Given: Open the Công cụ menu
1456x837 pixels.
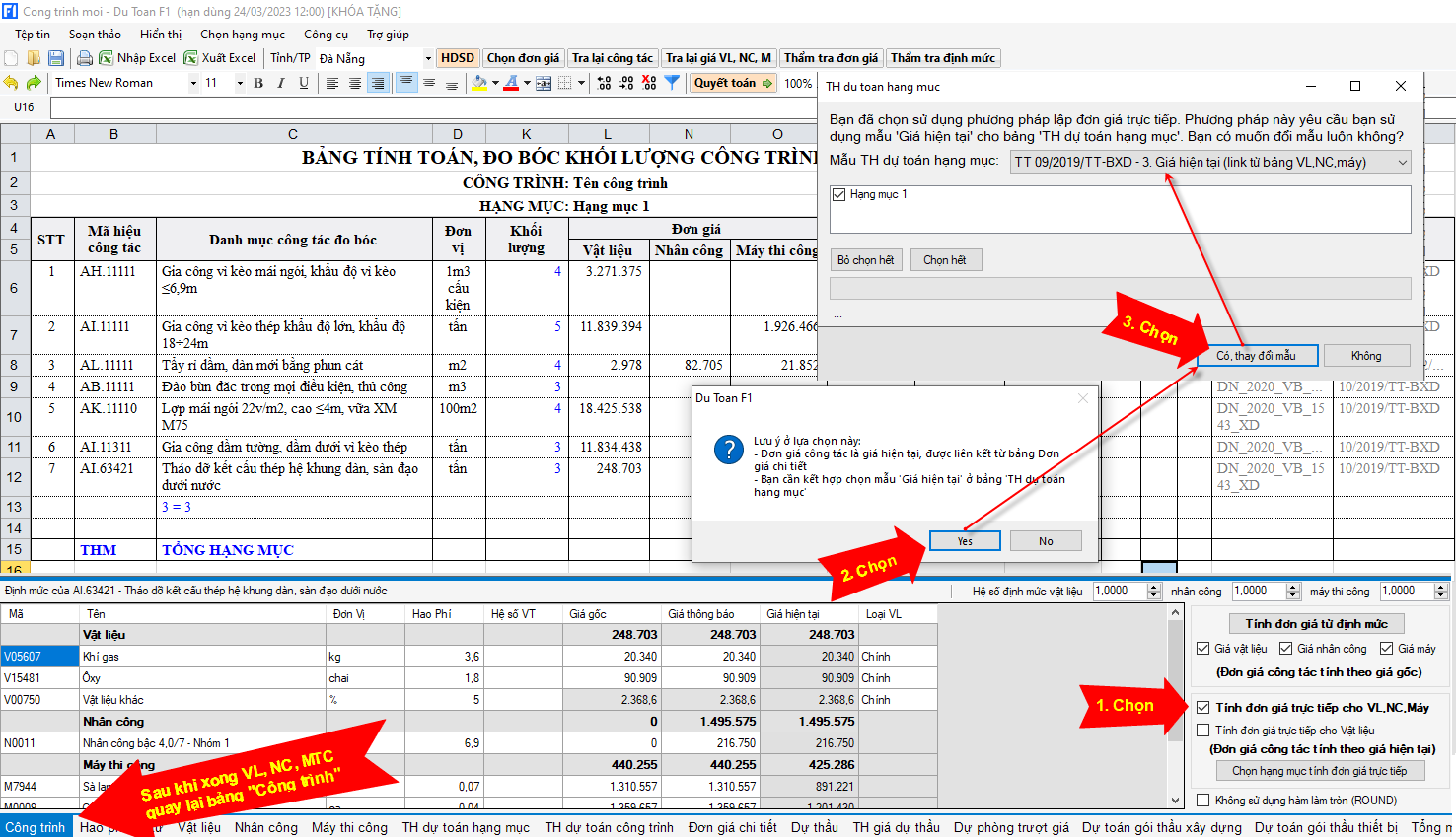Looking at the screenshot, I should 326,35.
